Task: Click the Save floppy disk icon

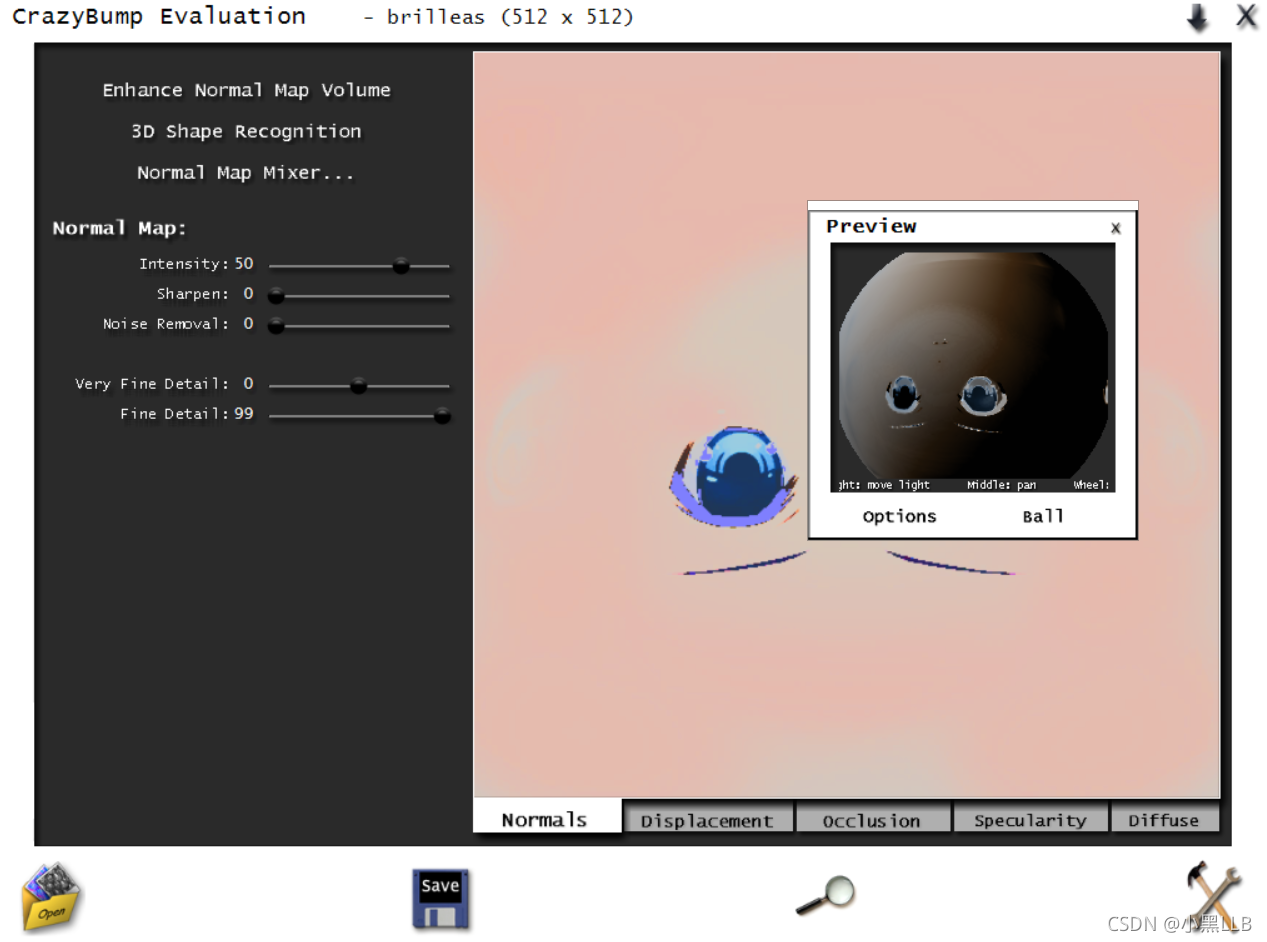Action: coord(441,899)
